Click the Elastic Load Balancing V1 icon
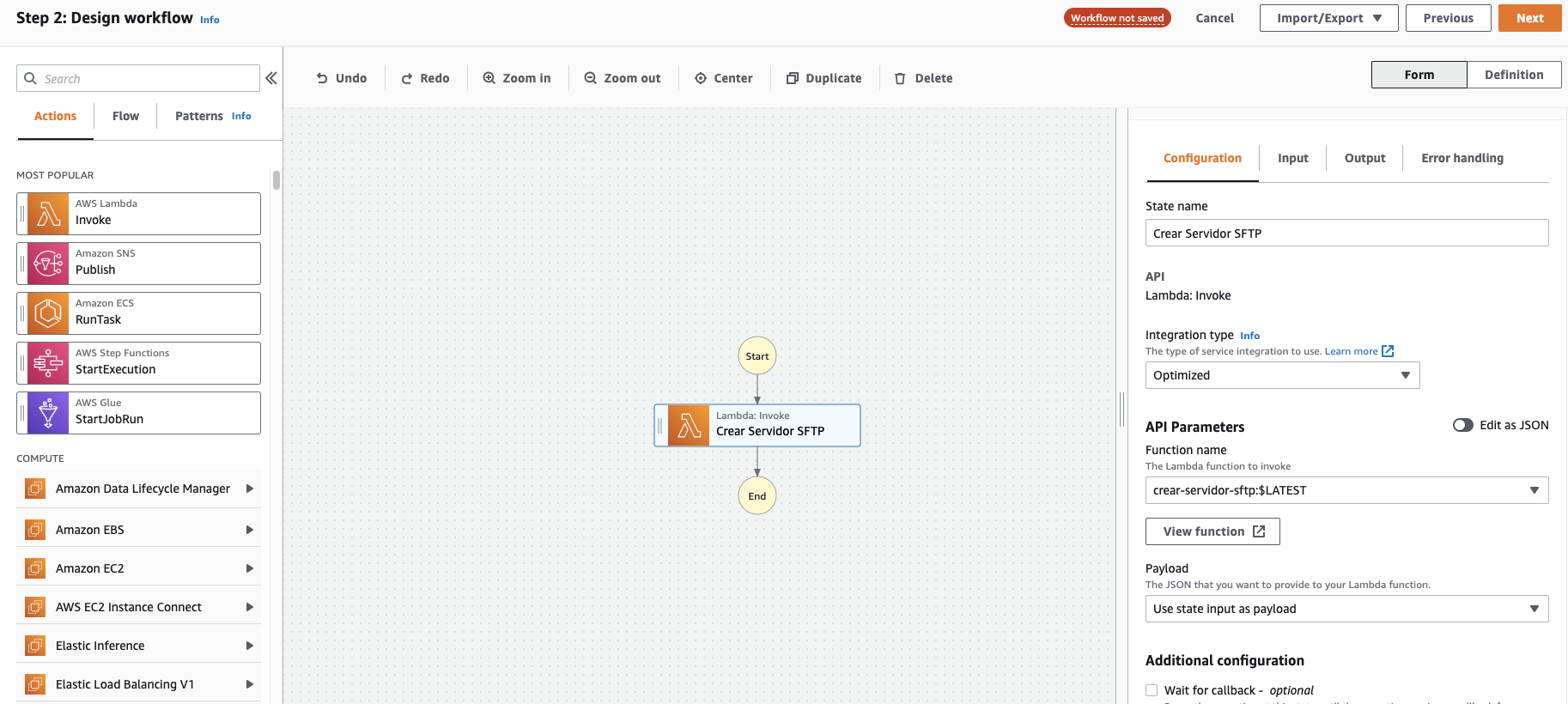Screen dimensions: 1568x704 (35, 684)
